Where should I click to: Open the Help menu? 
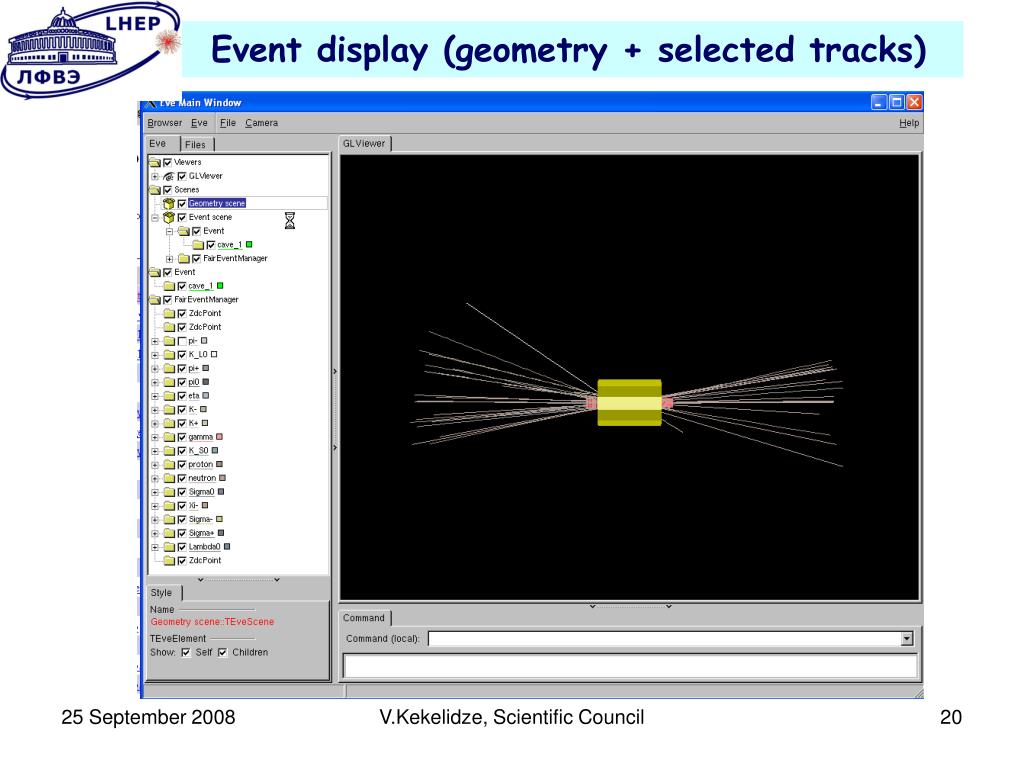click(908, 123)
